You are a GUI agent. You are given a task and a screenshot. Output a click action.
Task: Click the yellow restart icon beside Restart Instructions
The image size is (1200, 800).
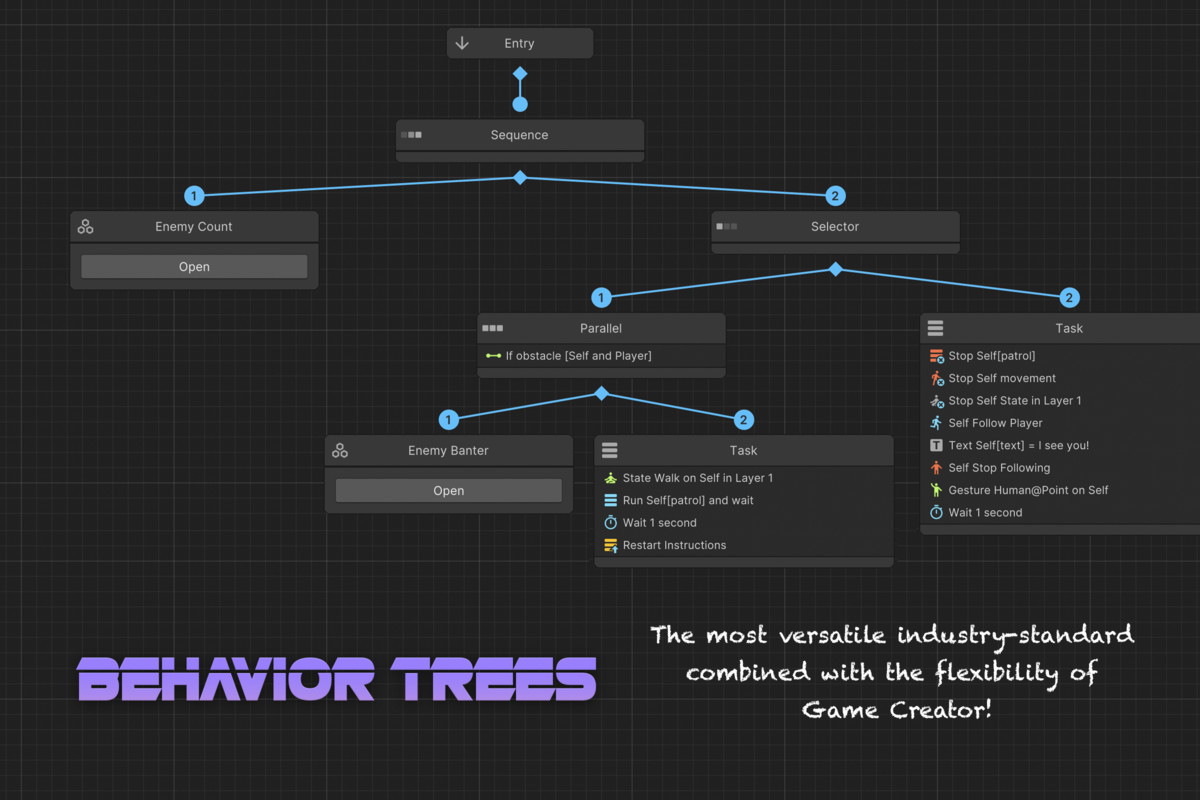click(611, 545)
